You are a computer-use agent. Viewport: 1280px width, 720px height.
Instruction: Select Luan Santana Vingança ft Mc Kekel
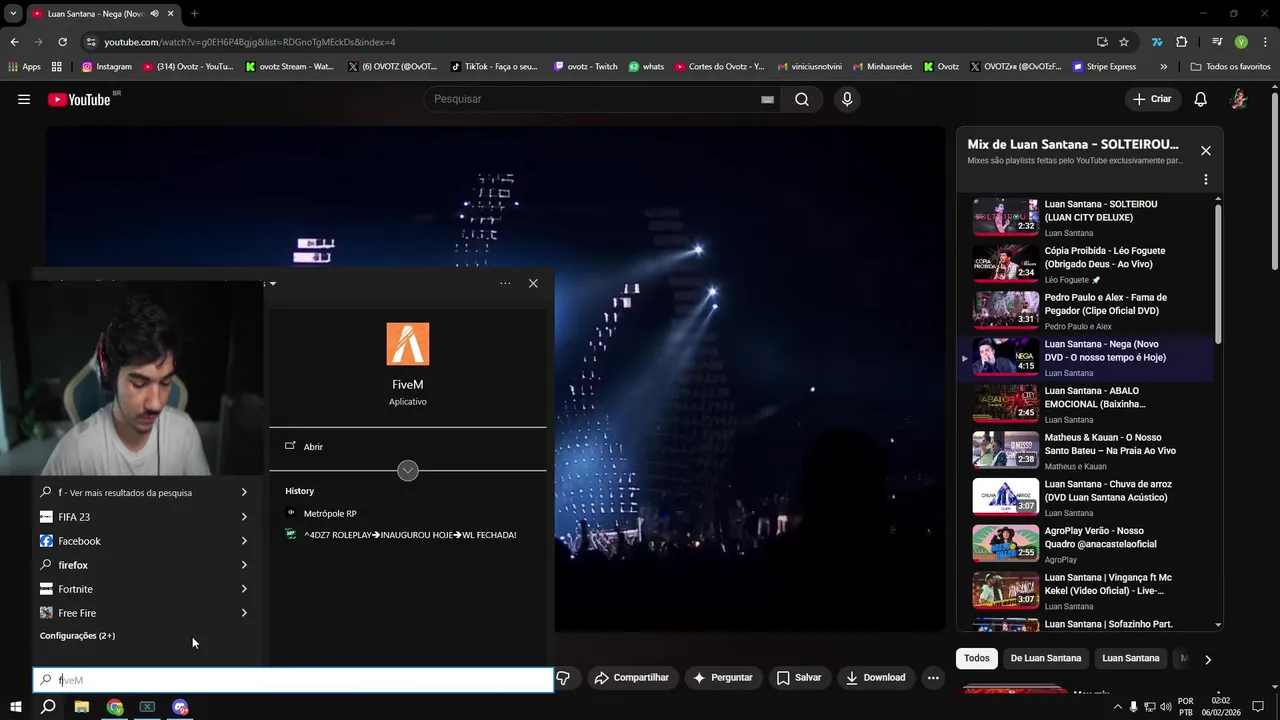coord(1092,591)
